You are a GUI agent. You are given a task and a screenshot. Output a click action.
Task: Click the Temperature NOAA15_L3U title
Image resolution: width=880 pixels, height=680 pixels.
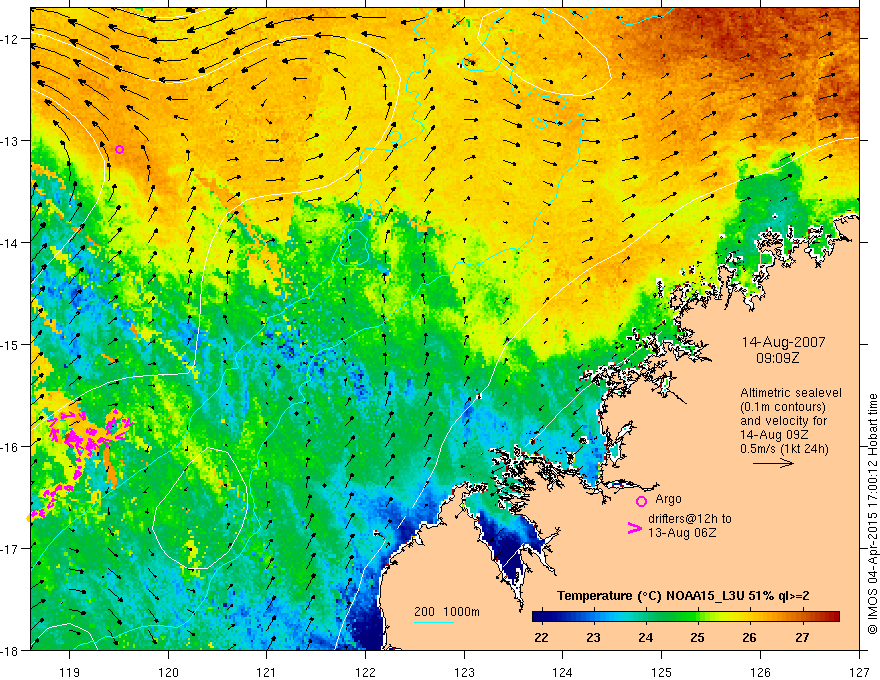(x=683, y=596)
